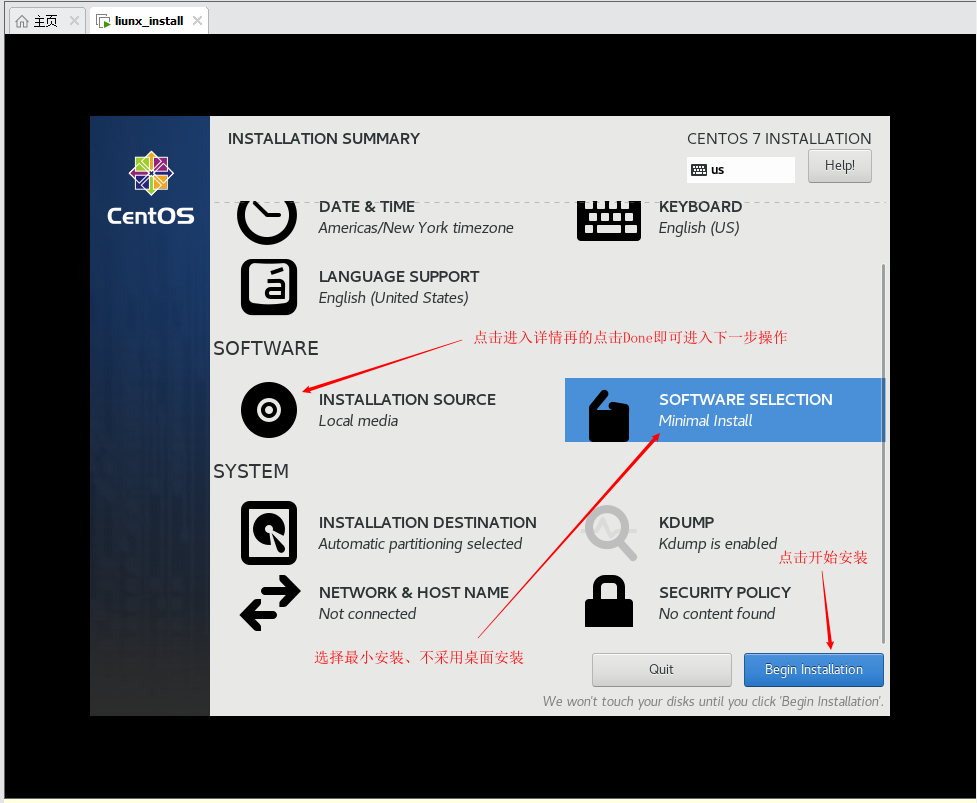Image resolution: width=977 pixels, height=803 pixels.
Task: Click the installation summary vertical scrollbar
Action: pos(883,450)
